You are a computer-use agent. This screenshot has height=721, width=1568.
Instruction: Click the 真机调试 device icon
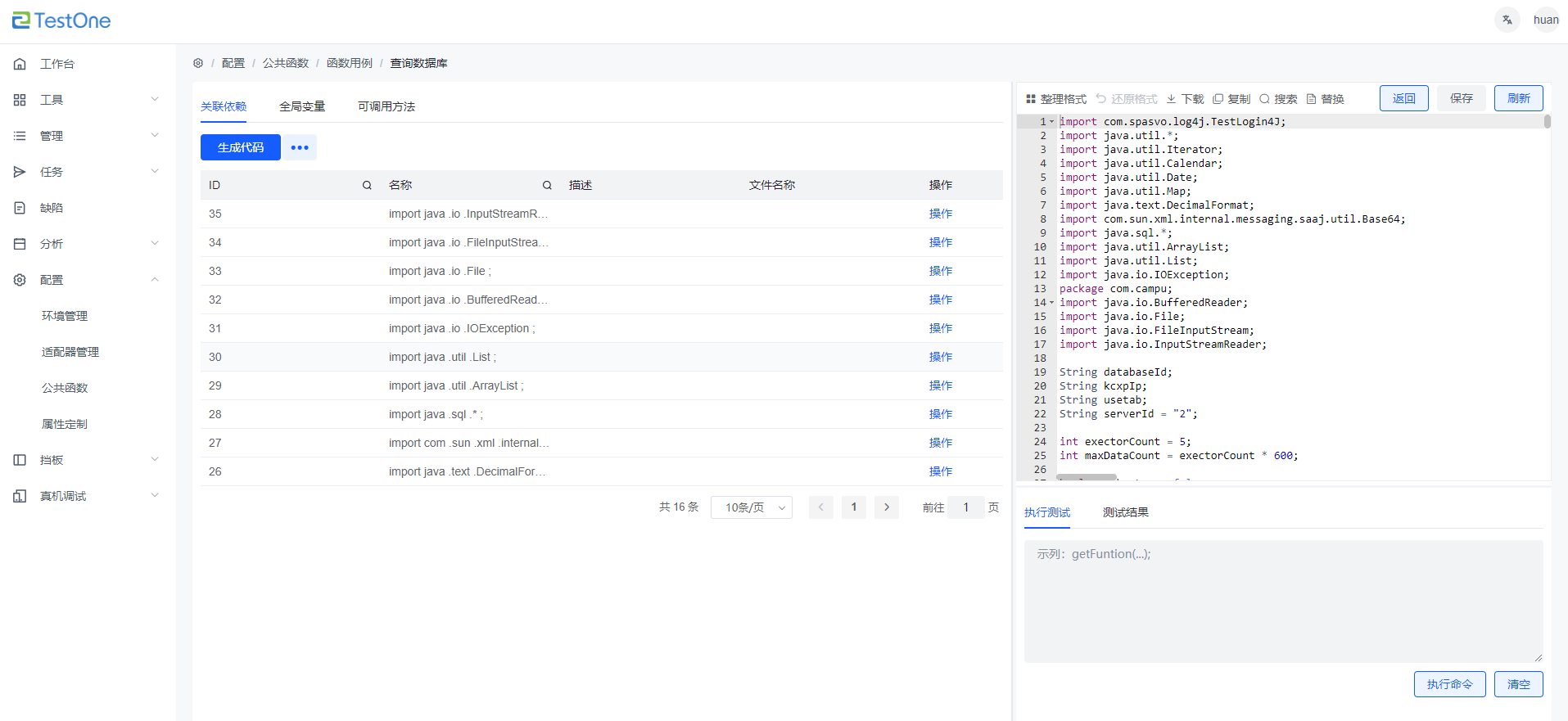20,496
